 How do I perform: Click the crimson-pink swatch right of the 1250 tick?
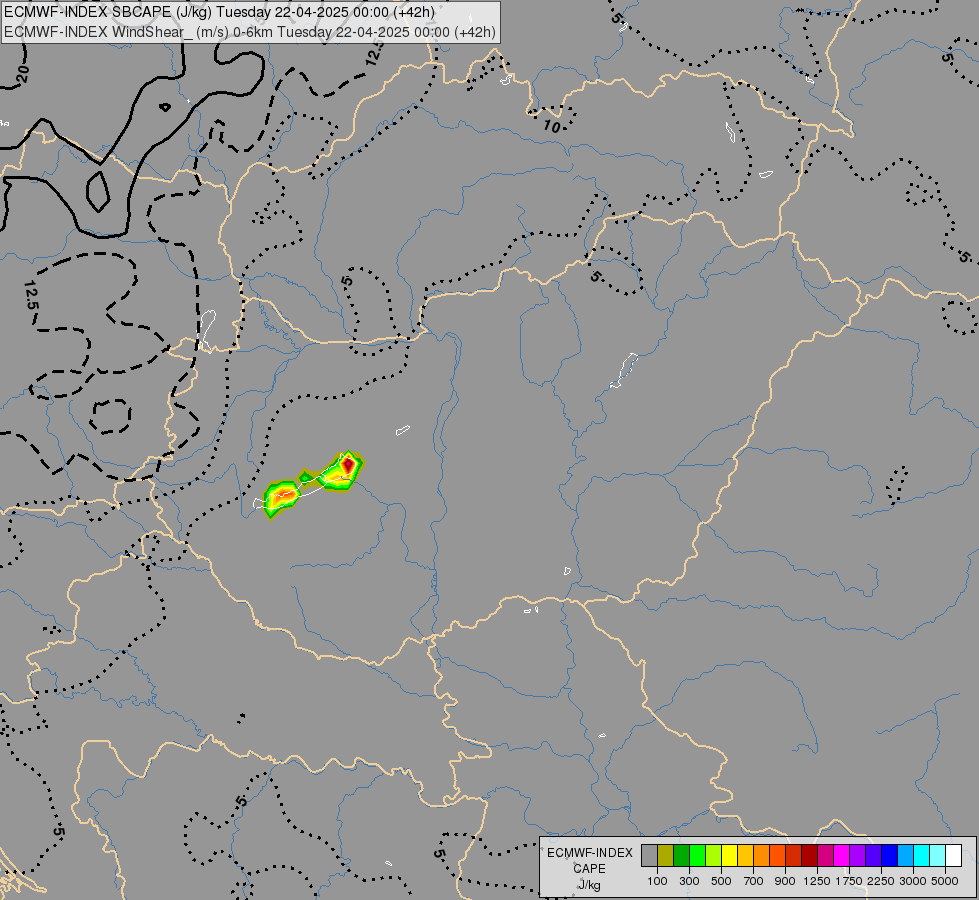click(825, 855)
